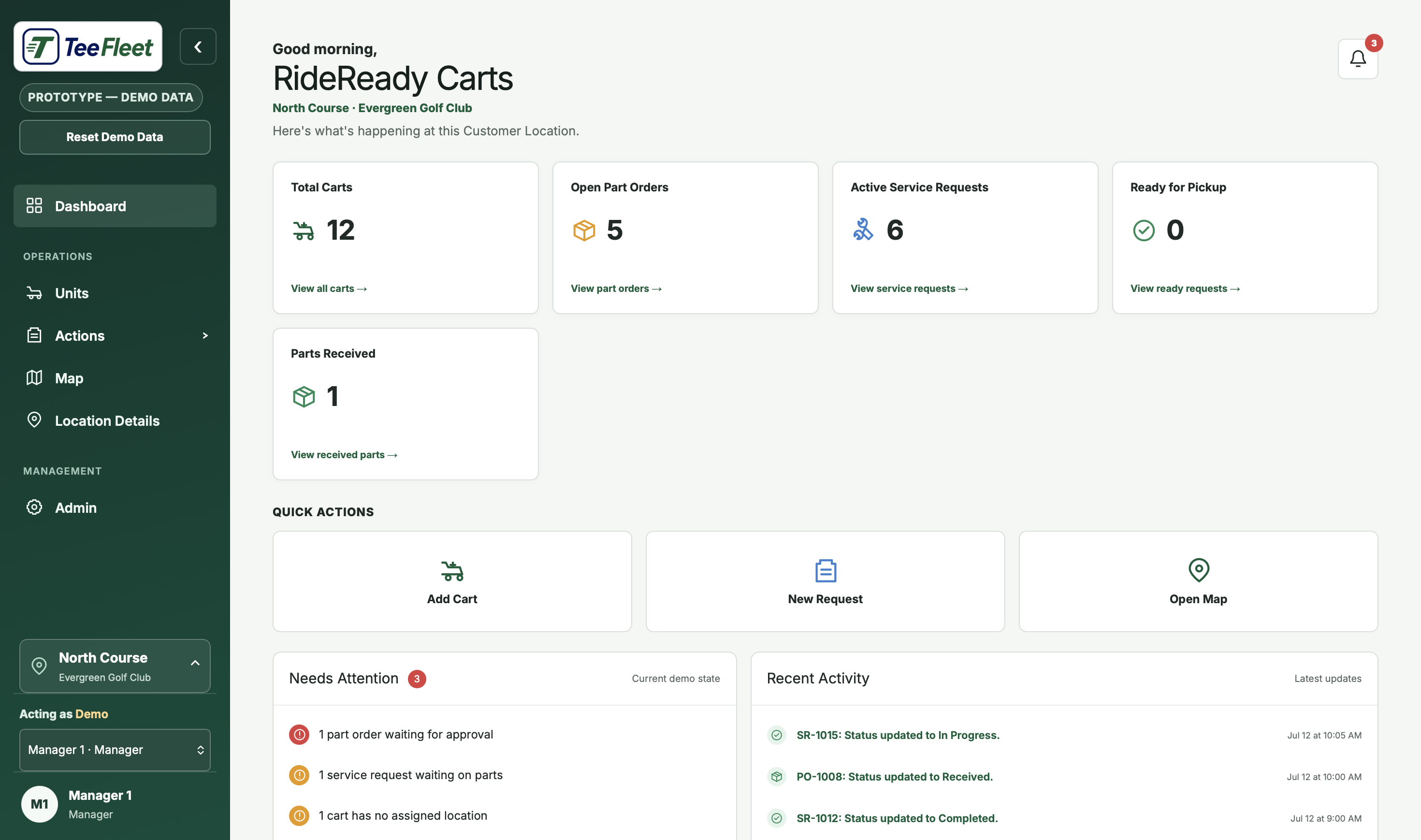Follow the View all carts link
The width and height of the screenshot is (1421, 840).
tap(329, 289)
